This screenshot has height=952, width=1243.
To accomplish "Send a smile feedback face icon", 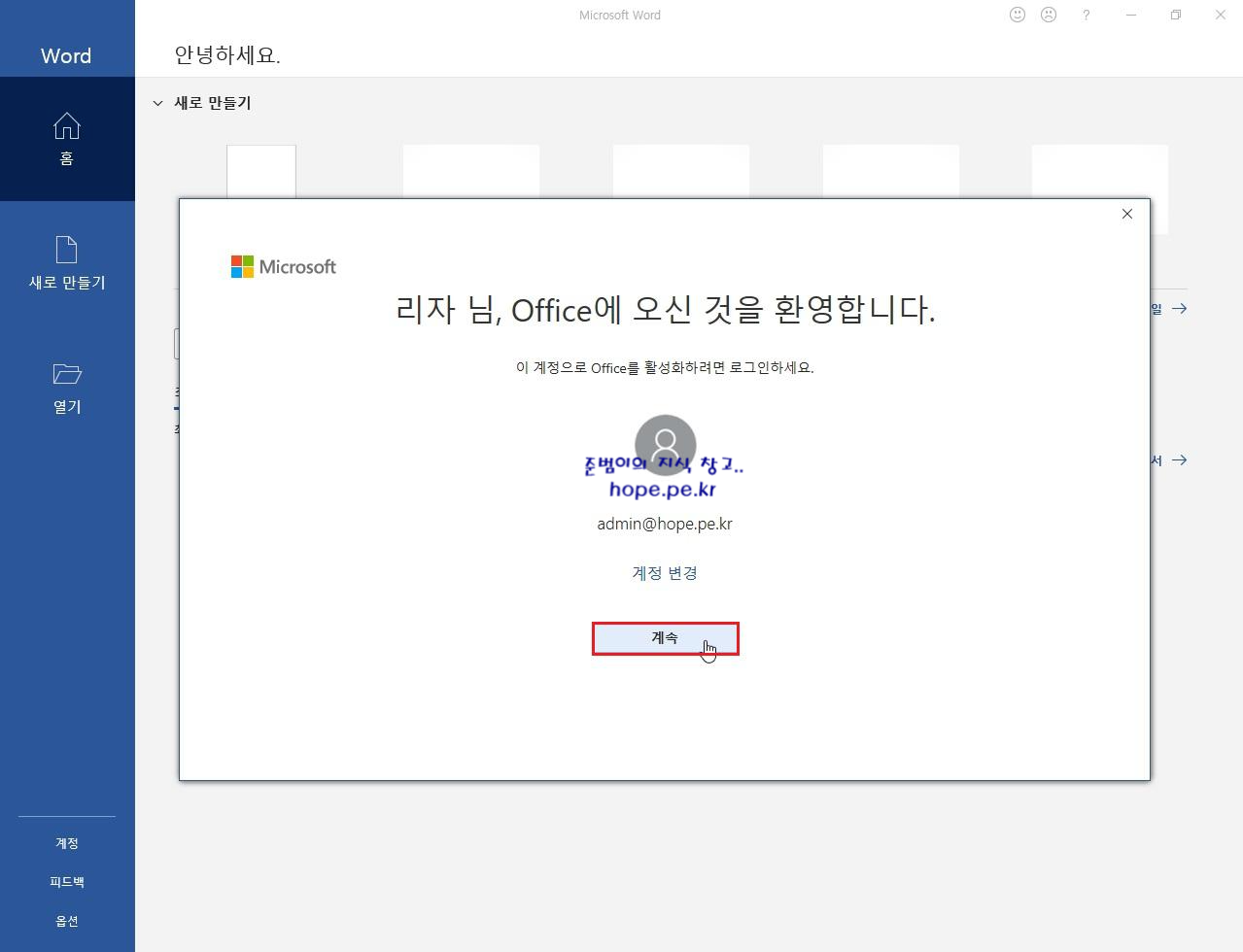I will pos(1018,15).
